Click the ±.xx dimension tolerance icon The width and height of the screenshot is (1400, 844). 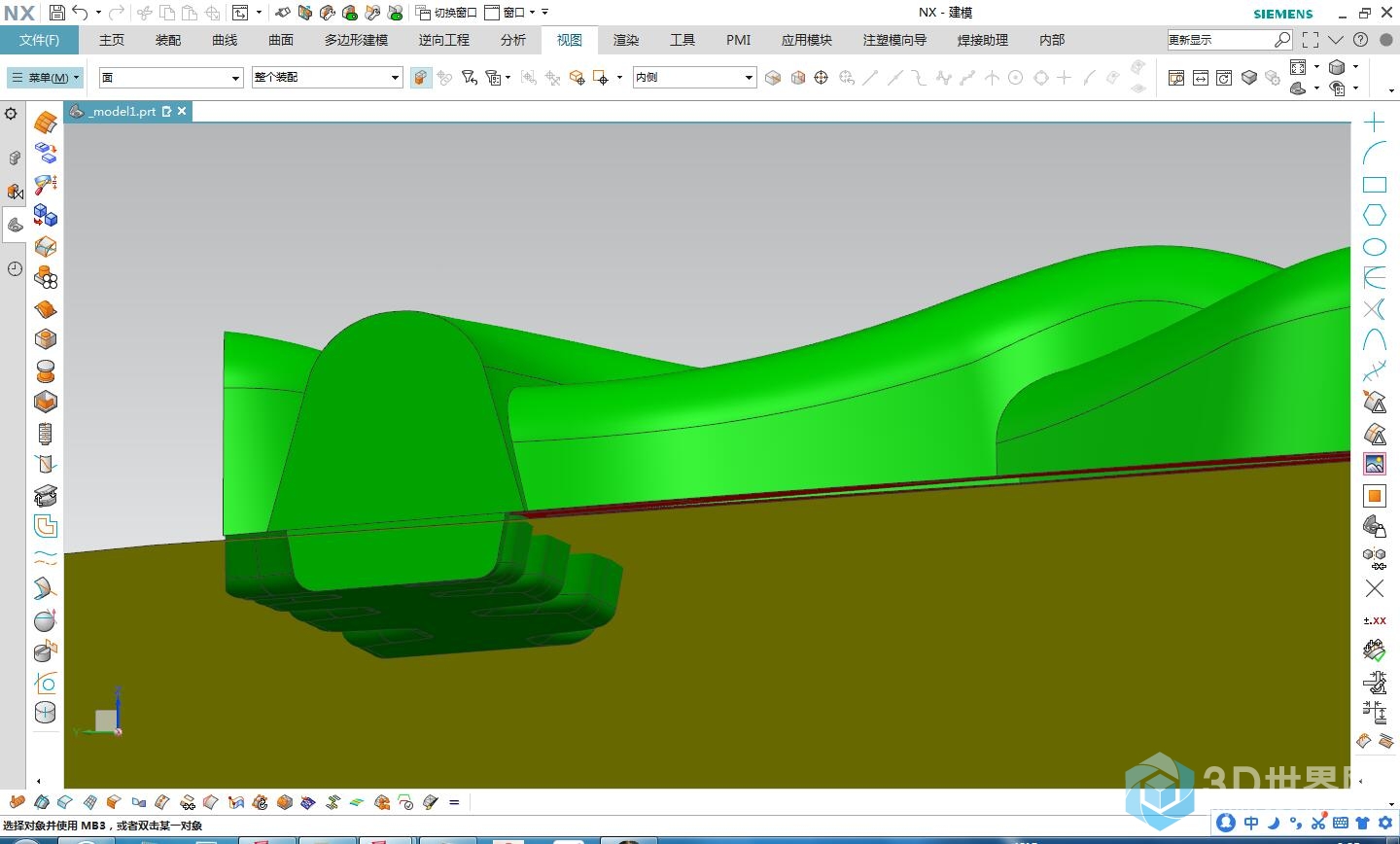point(1374,619)
